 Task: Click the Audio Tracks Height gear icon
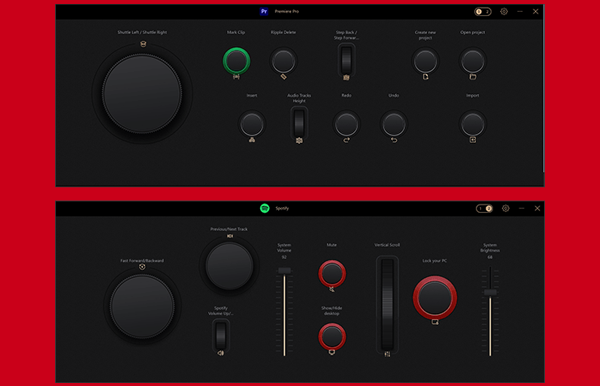(x=299, y=140)
